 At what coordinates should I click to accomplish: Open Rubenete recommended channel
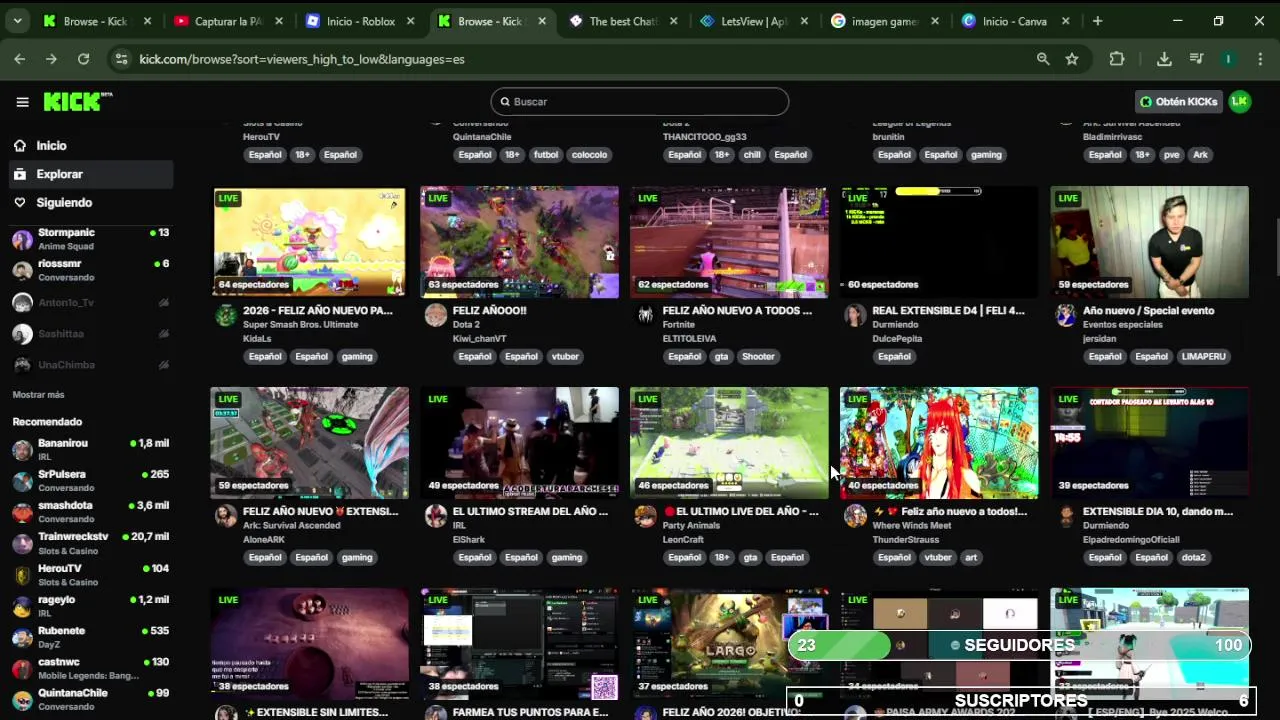90,637
